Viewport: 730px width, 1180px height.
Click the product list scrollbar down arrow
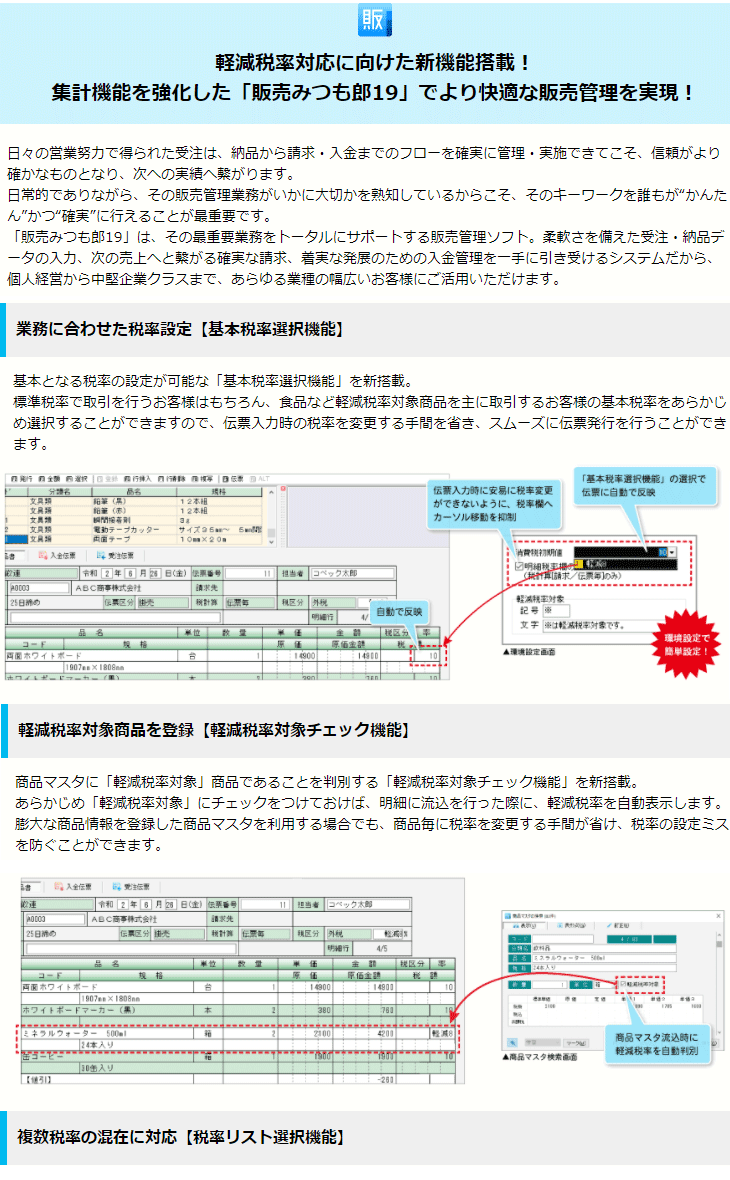point(272,541)
